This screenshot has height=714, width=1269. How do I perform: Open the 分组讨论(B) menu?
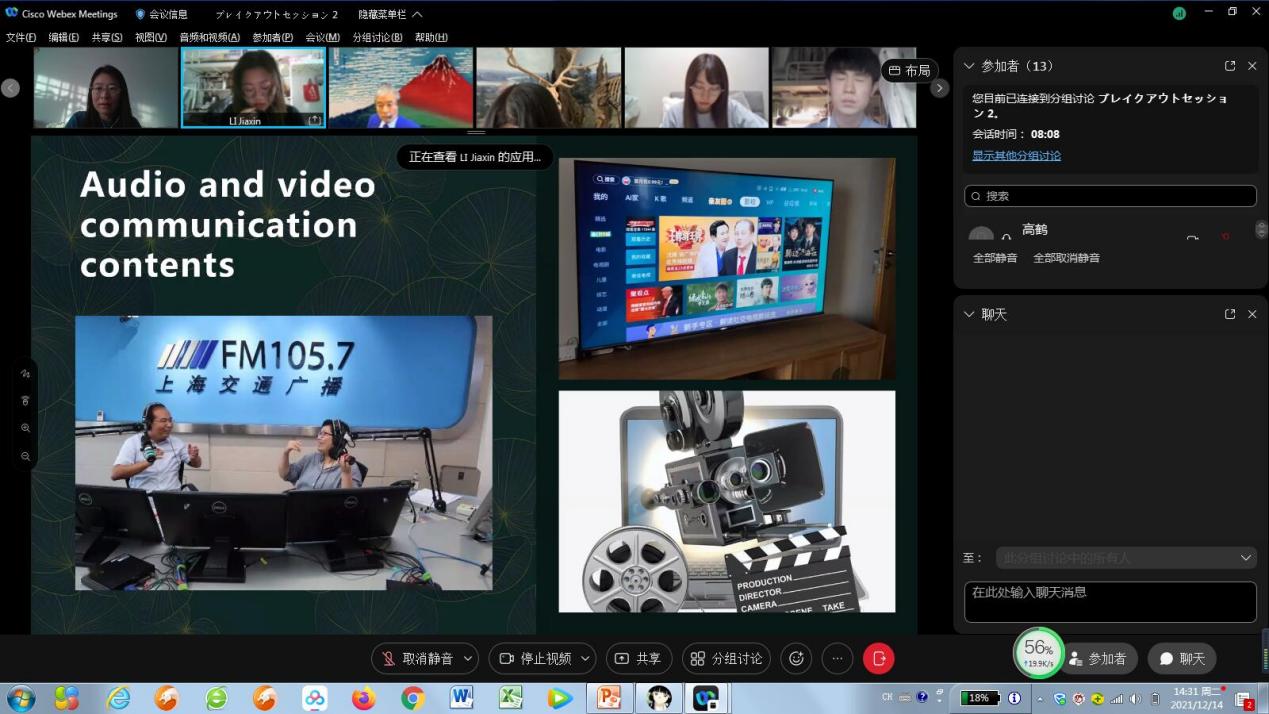click(377, 37)
